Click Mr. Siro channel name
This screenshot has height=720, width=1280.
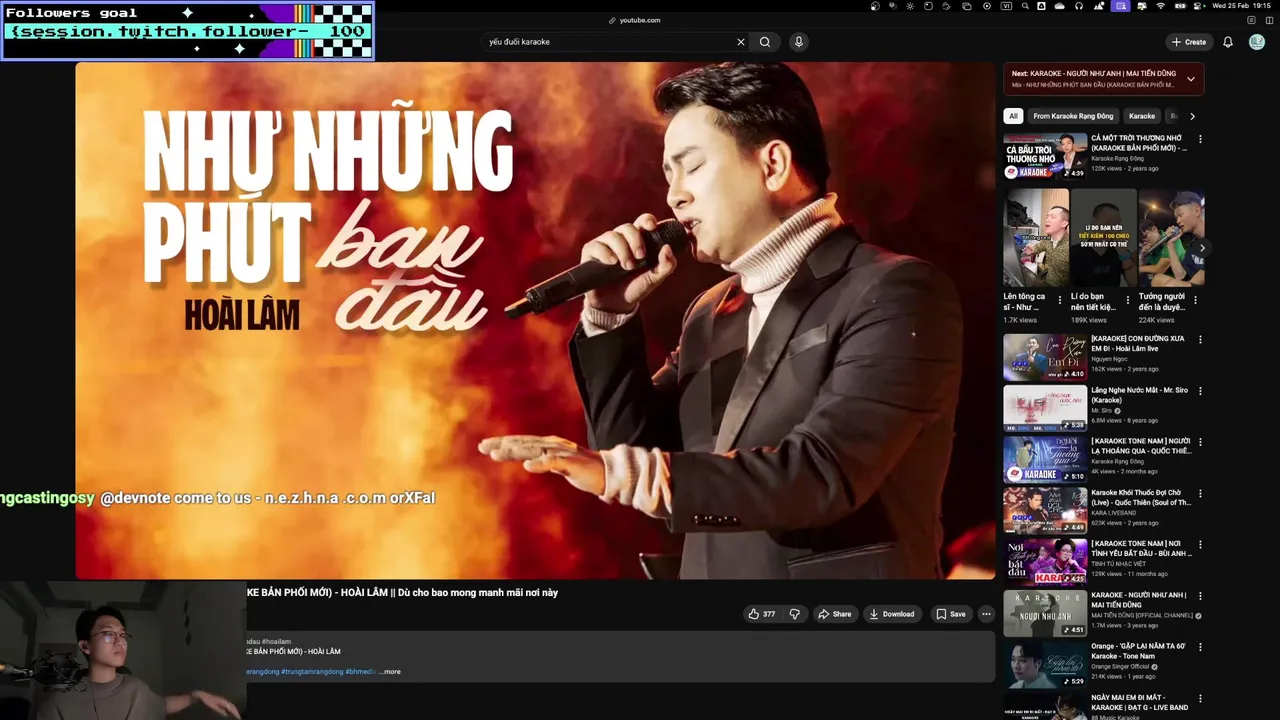pos(1101,411)
